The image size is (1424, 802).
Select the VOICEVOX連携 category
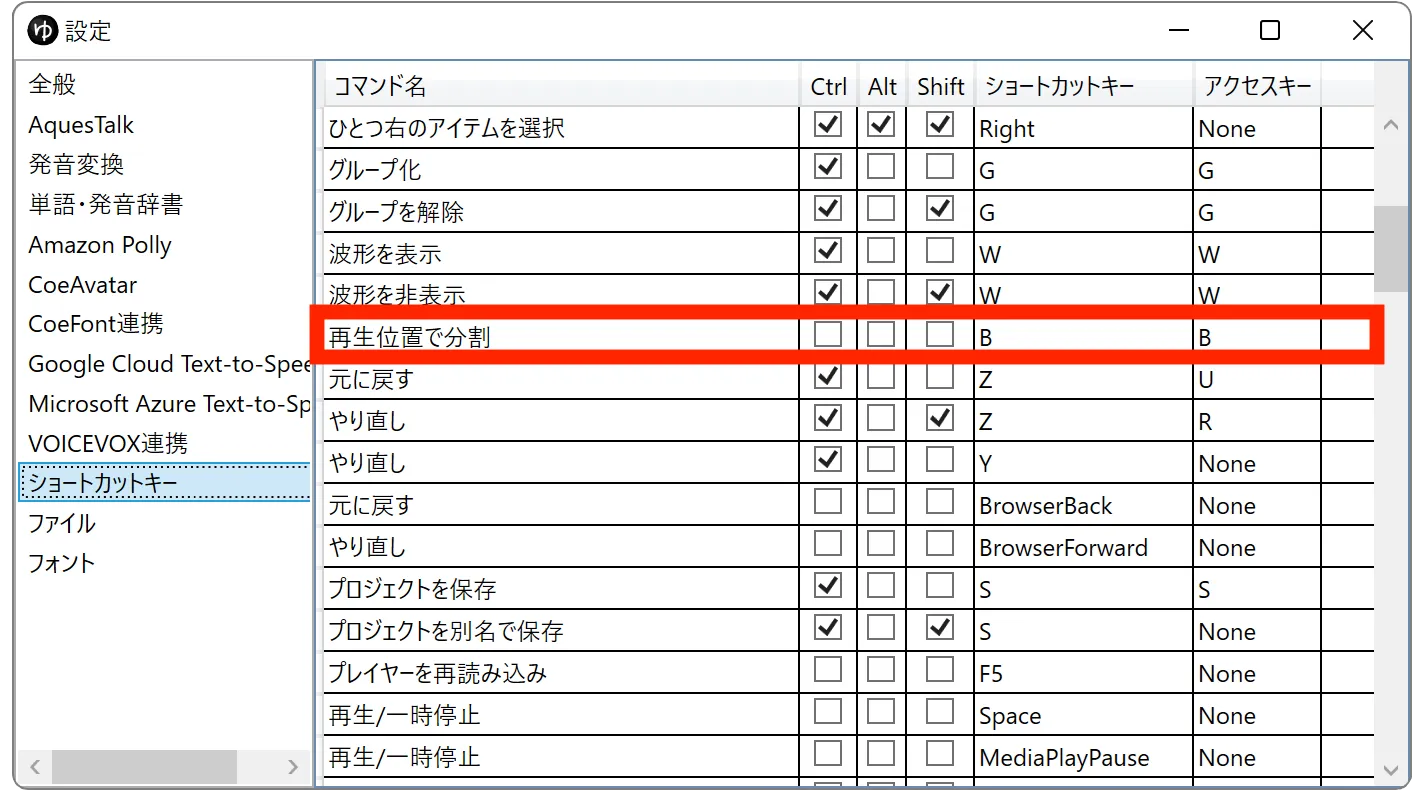pos(108,443)
